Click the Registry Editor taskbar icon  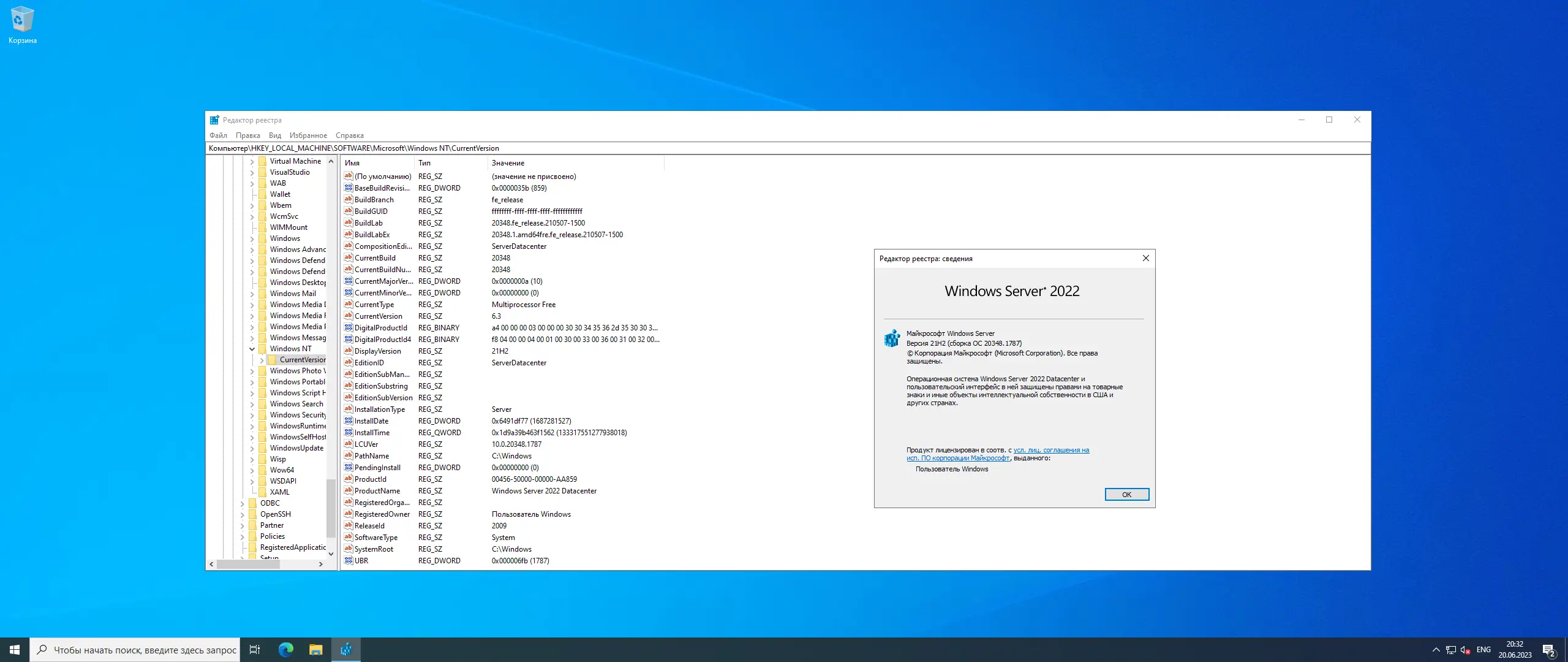click(346, 650)
